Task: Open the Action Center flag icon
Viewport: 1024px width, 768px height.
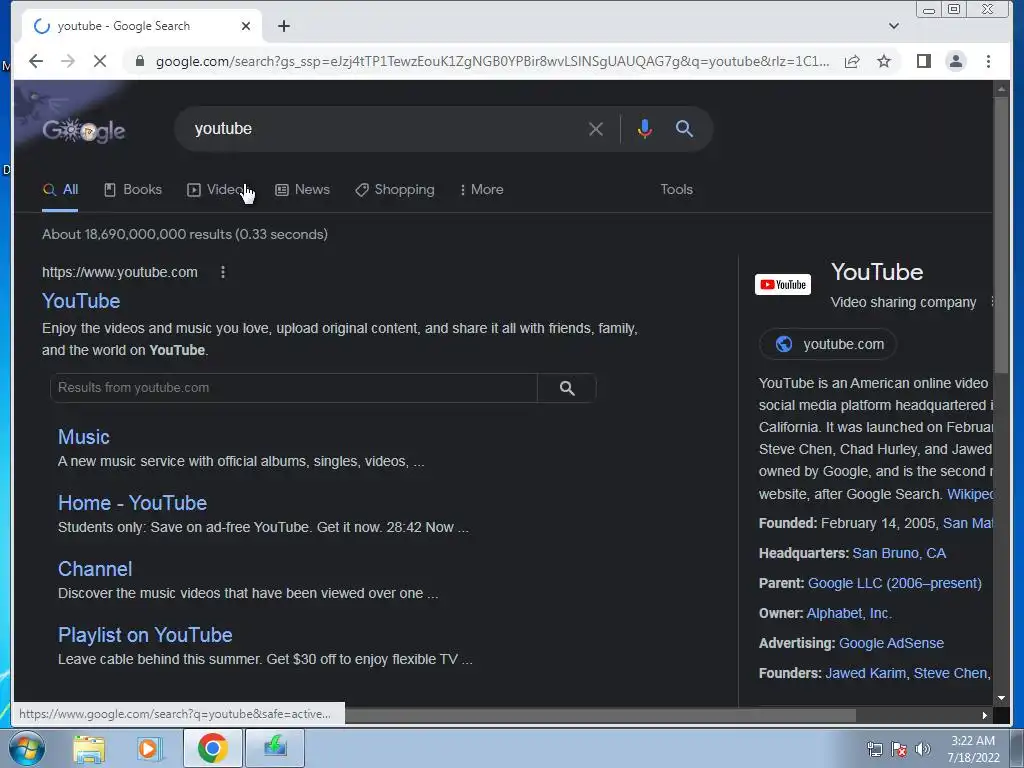Action: tap(899, 748)
